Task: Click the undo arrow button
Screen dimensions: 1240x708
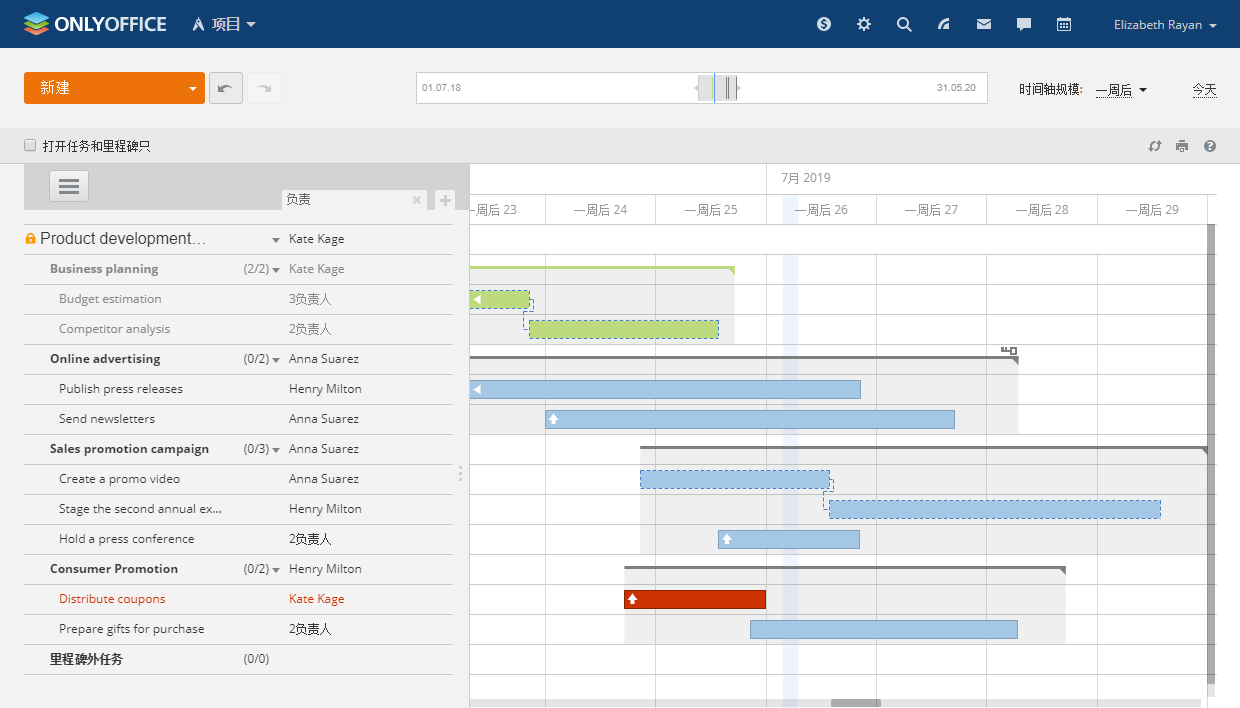Action: 225,88
